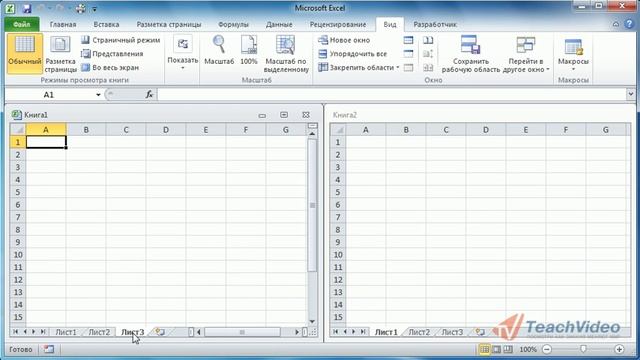
Task: Open the Формулы ribbon tab
Action: point(233,24)
